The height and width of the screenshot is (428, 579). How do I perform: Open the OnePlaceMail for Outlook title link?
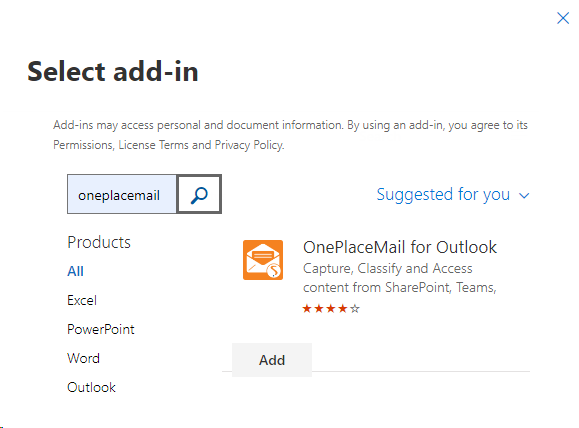[x=400, y=247]
